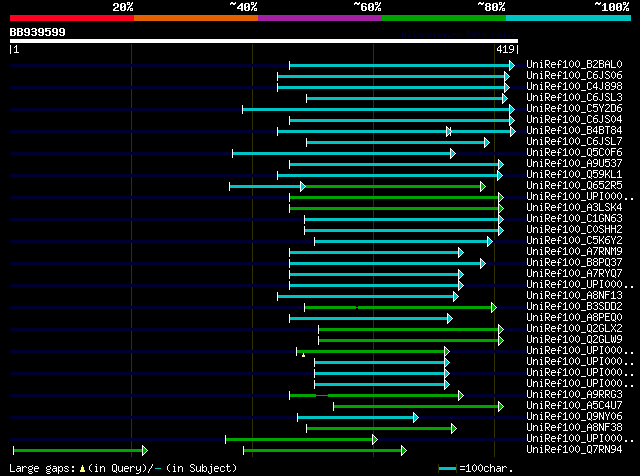Click the cyan alignment bar for UniRef100_C5Y2D6

coord(376,109)
